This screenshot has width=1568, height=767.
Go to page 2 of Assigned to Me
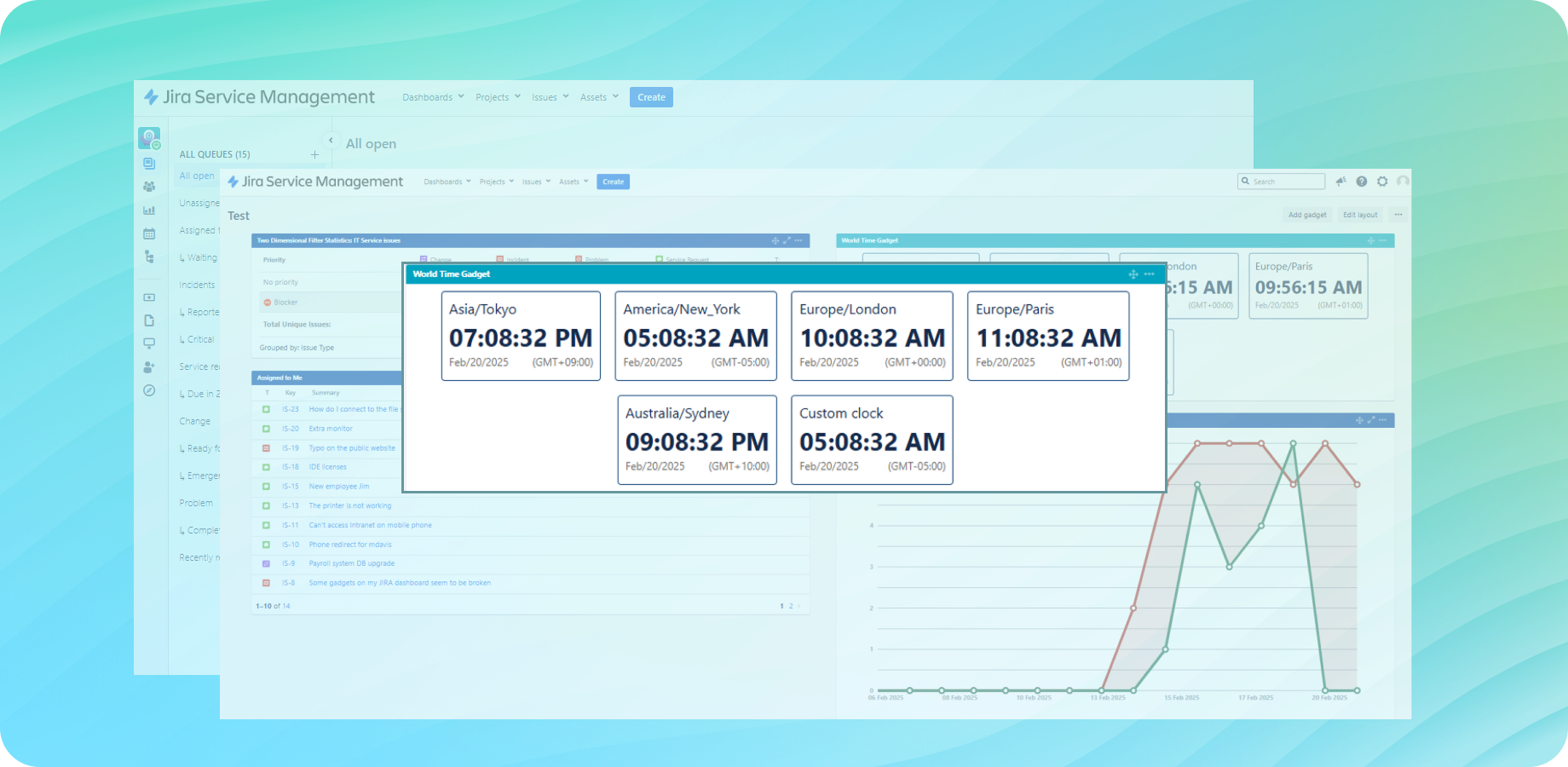click(x=791, y=606)
